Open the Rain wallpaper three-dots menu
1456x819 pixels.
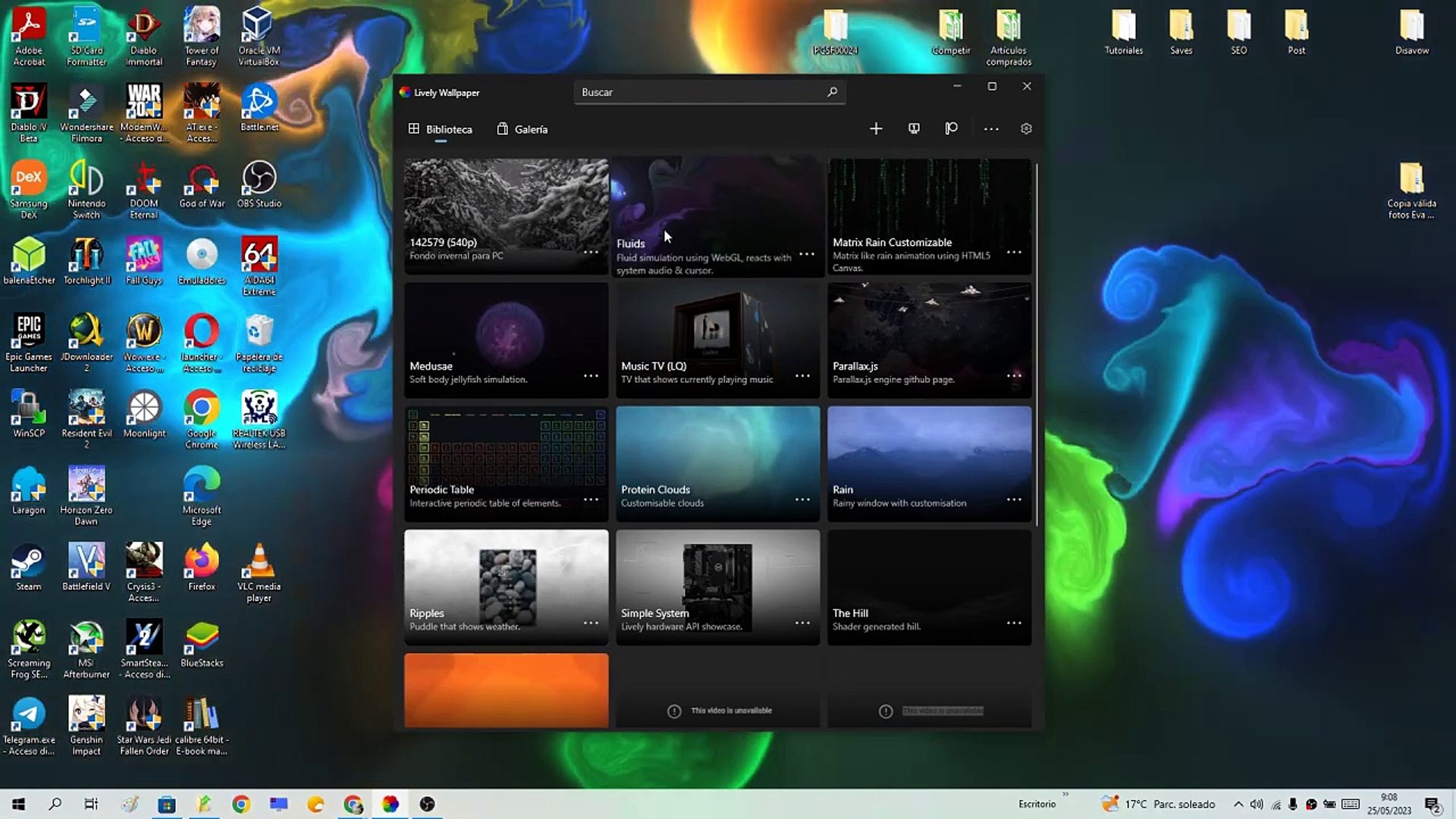(x=1014, y=499)
